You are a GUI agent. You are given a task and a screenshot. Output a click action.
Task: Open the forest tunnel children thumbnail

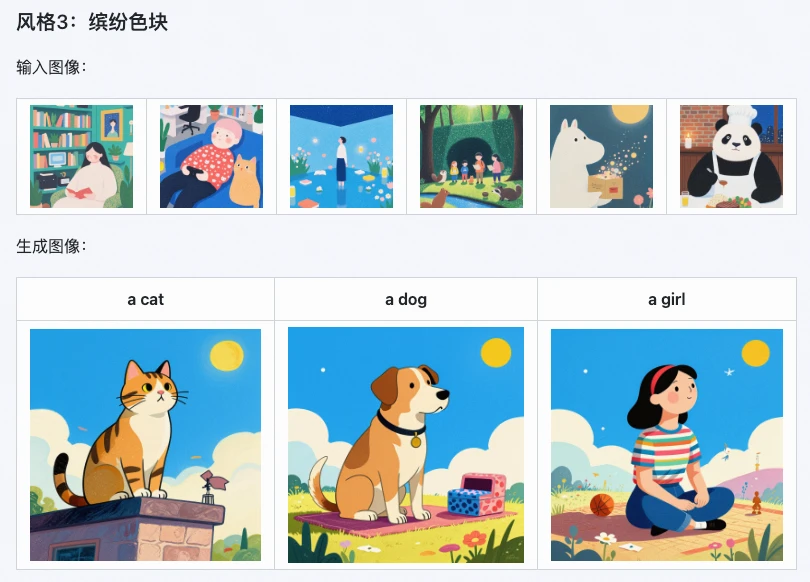pos(471,156)
